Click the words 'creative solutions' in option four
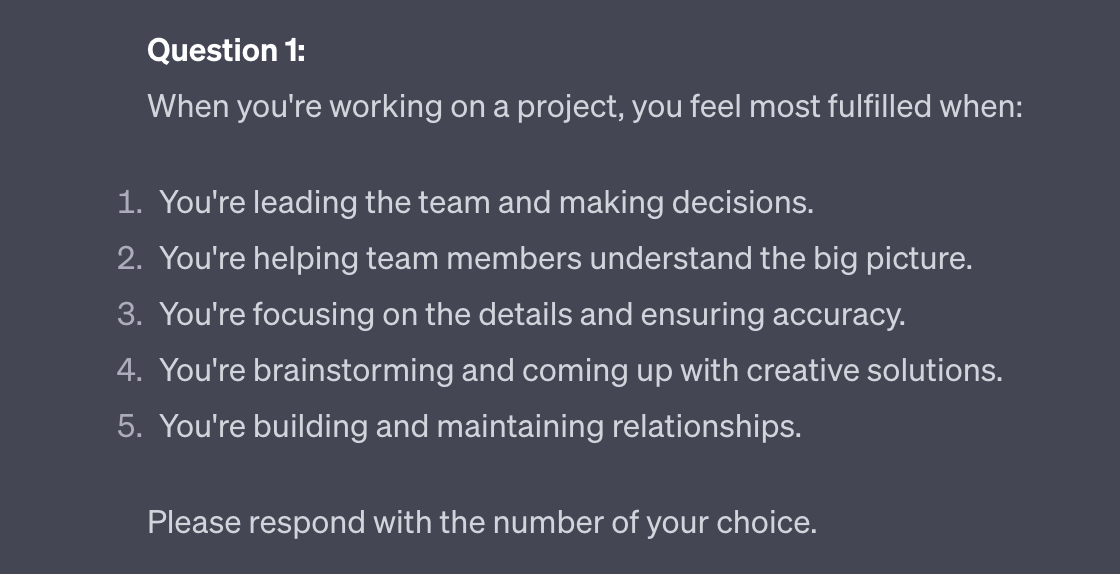Image resolution: width=1120 pixels, height=574 pixels. click(874, 371)
